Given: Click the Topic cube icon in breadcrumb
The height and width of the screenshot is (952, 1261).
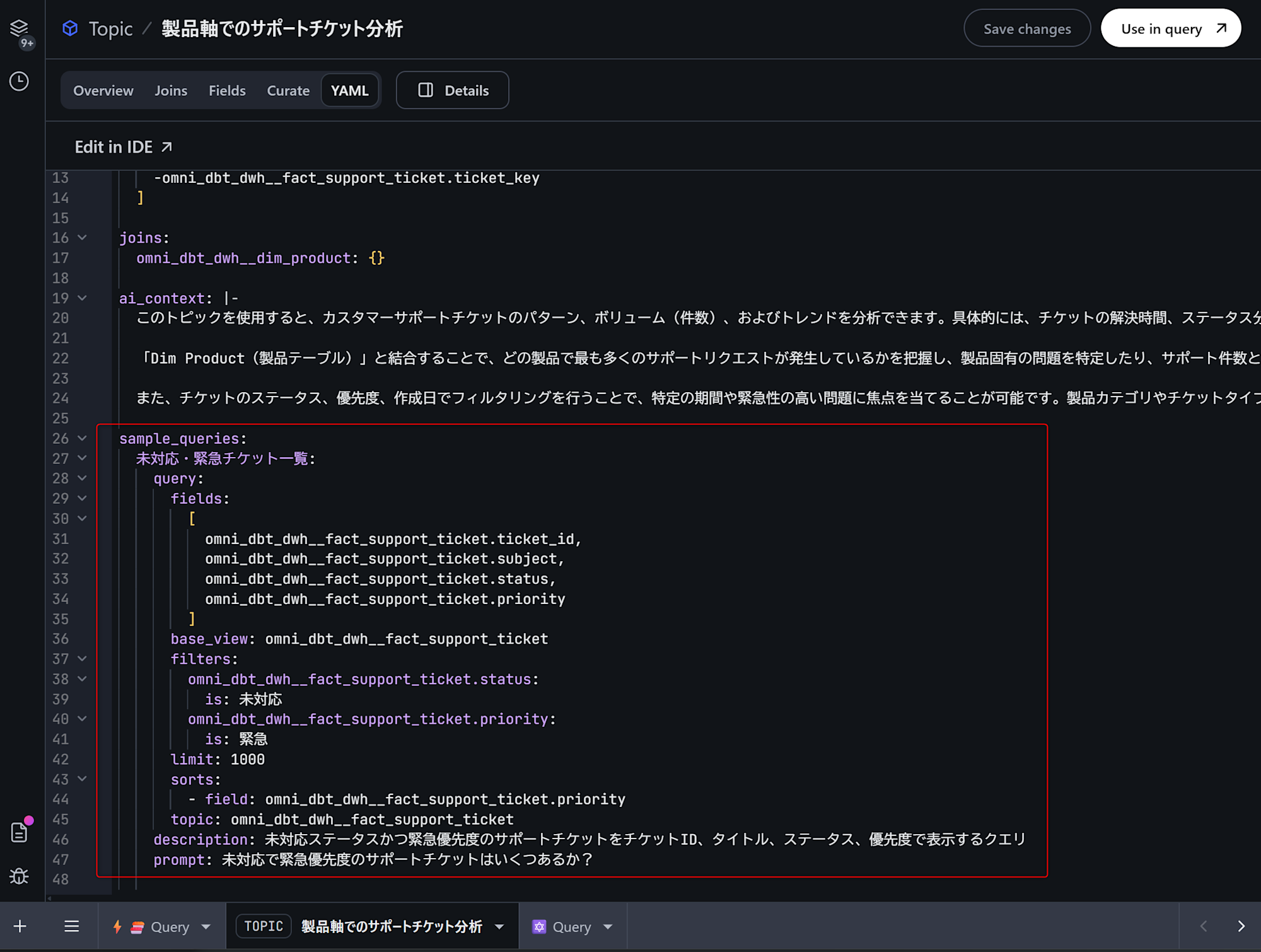Looking at the screenshot, I should 70,28.
